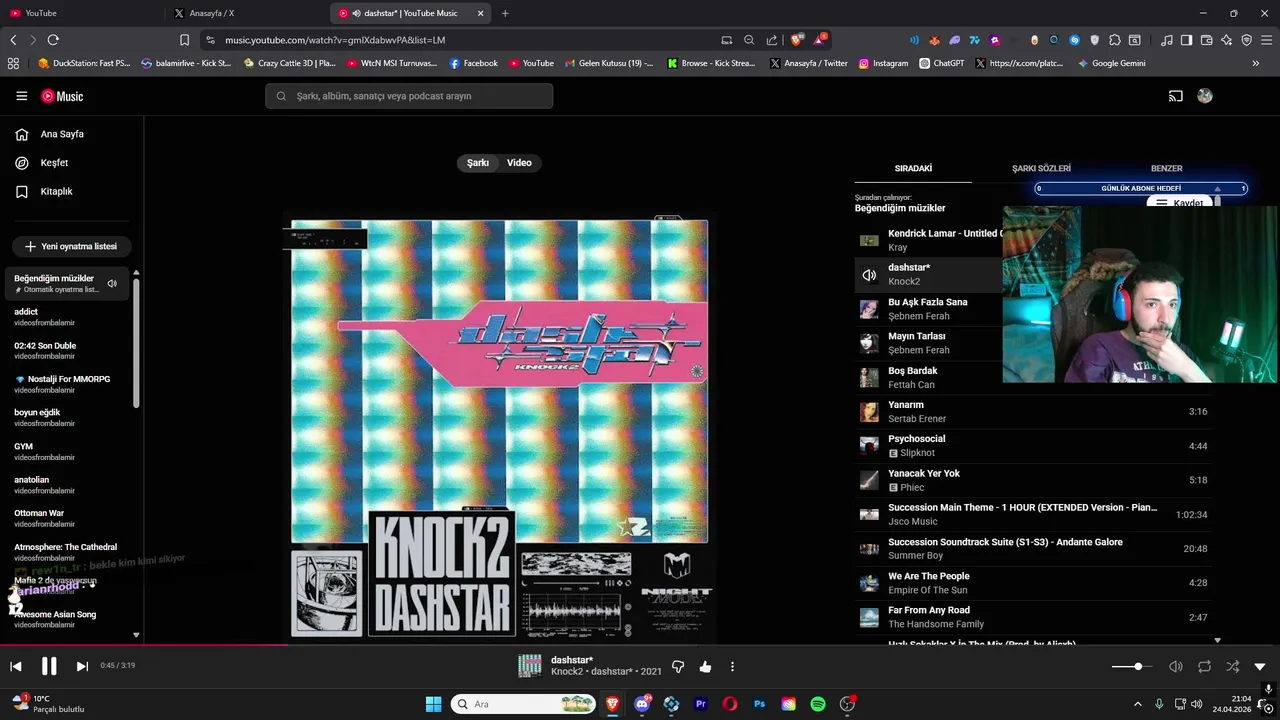This screenshot has width=1280, height=720.
Task: Open Beğendiğim müzikler playlist in sidebar
Action: coord(66,283)
